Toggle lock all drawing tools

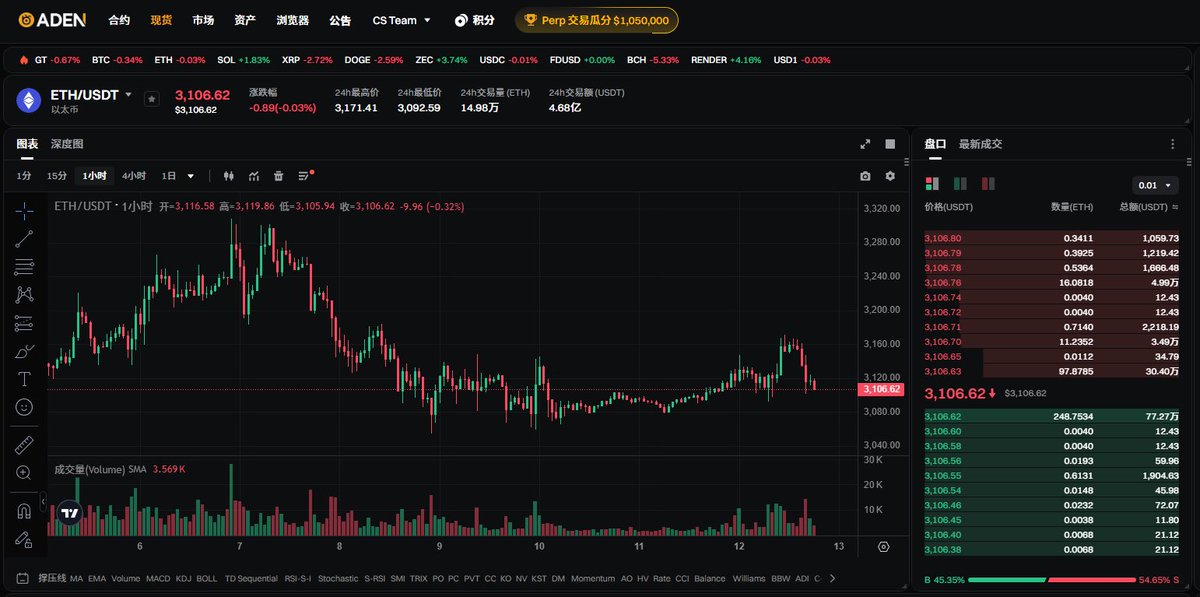click(x=24, y=539)
